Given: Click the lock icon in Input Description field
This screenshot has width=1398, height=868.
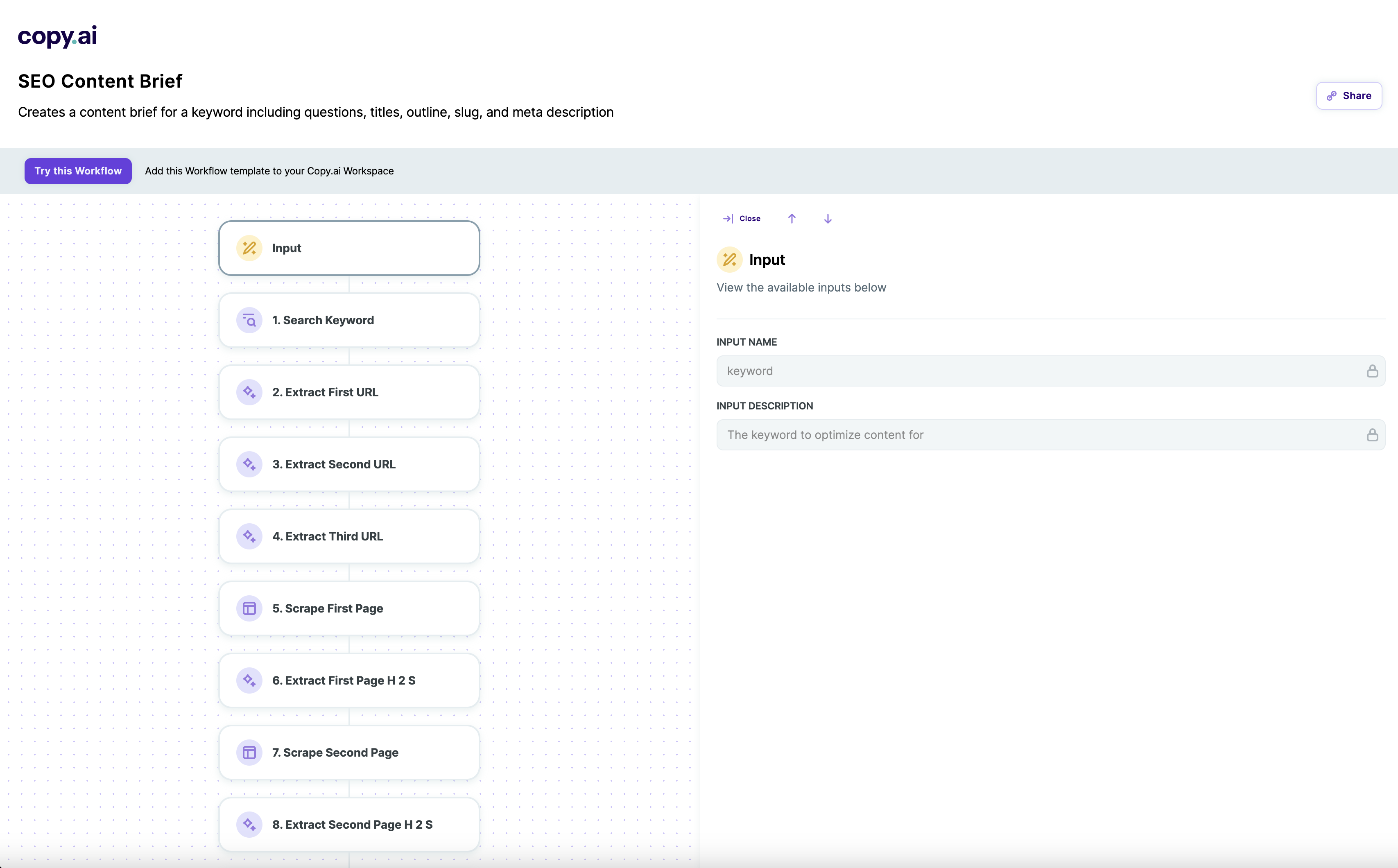Looking at the screenshot, I should [1372, 434].
